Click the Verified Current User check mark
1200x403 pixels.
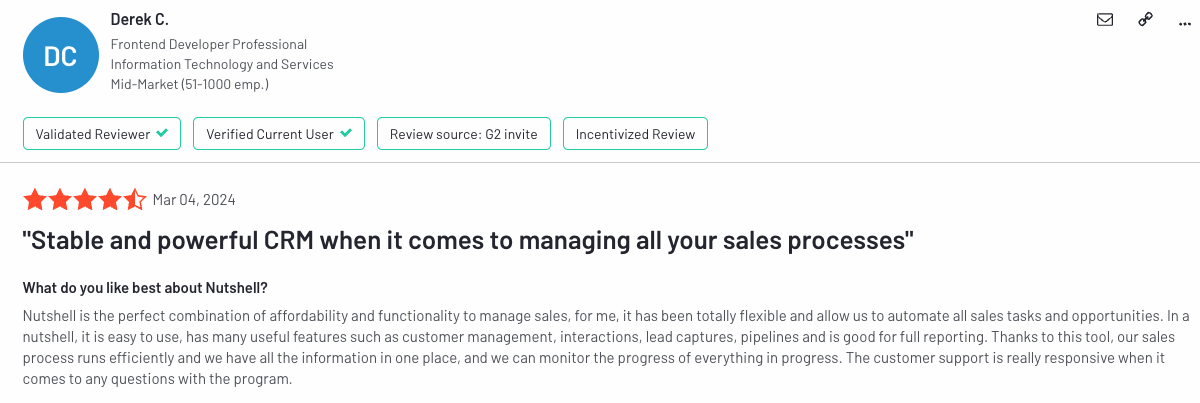pyautogui.click(x=346, y=133)
